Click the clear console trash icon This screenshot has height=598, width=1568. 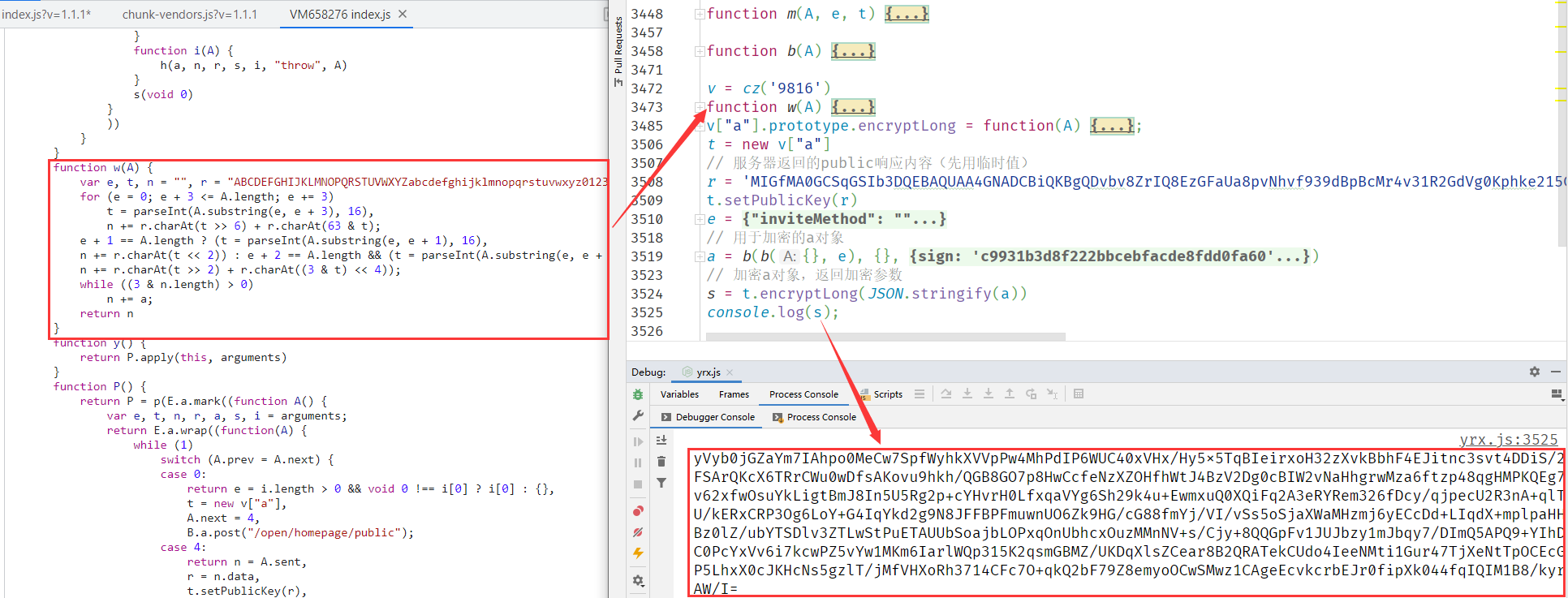(661, 462)
